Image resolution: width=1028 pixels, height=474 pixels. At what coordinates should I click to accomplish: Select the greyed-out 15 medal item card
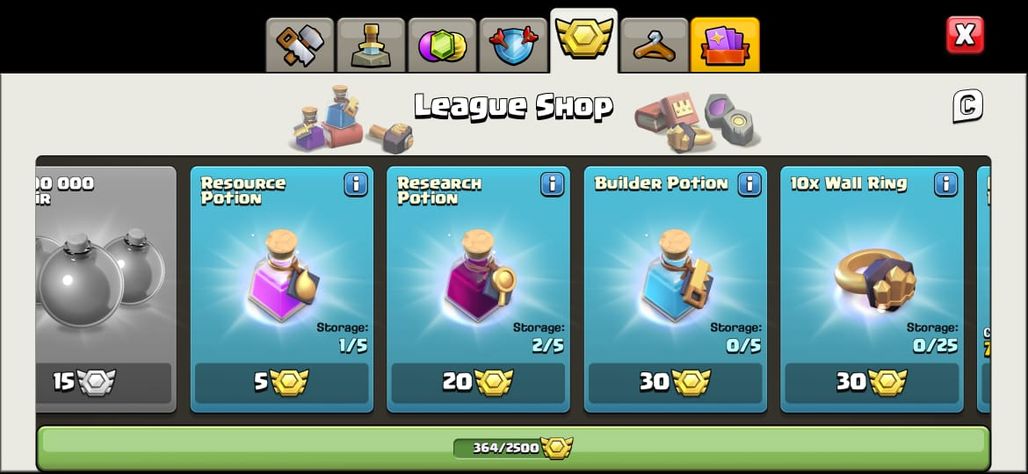coord(106,289)
